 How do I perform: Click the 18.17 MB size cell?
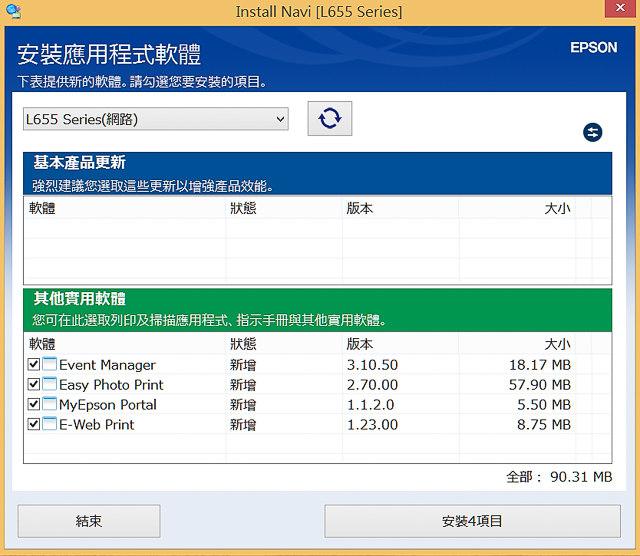(540, 365)
